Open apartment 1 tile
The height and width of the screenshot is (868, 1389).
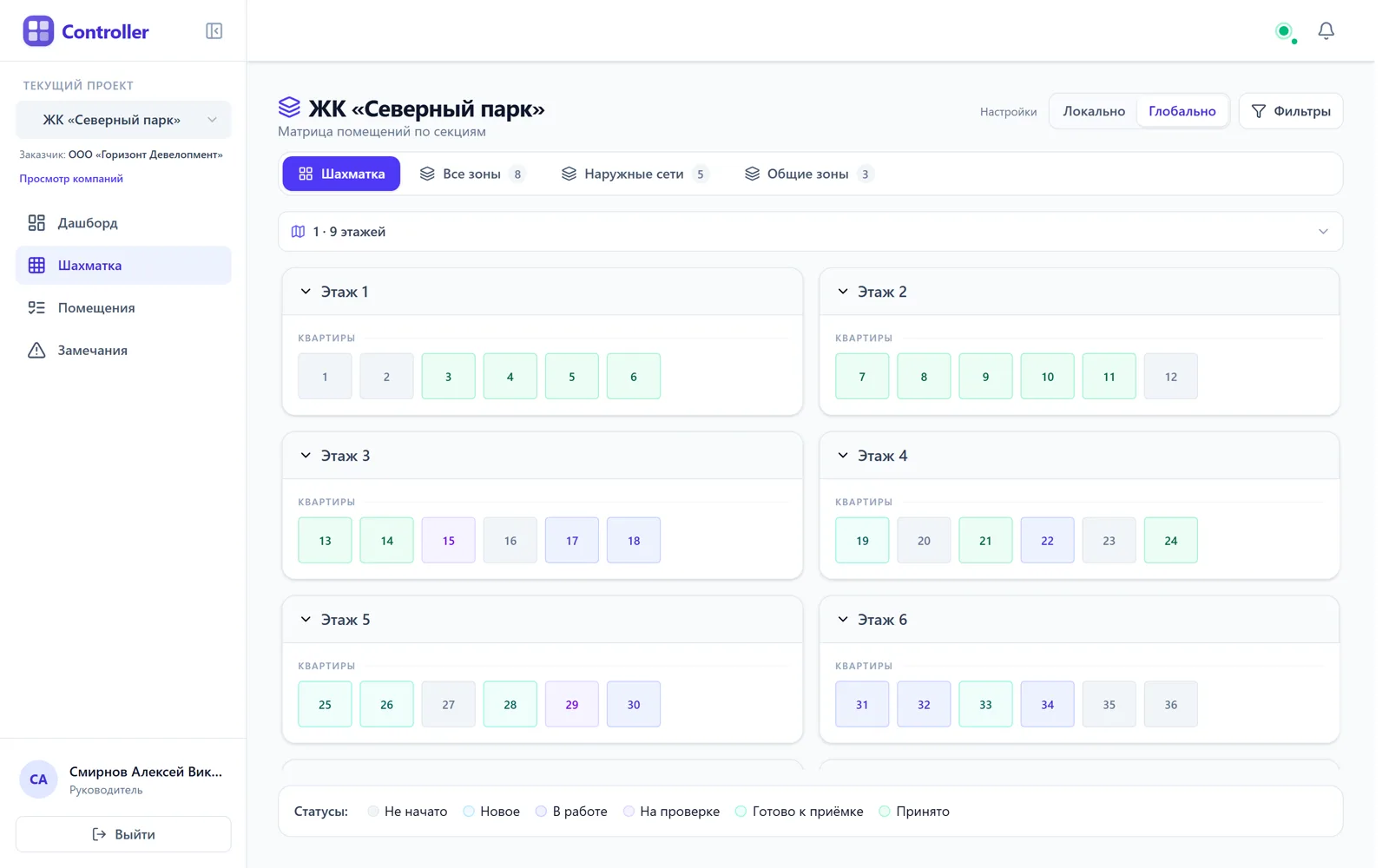point(325,376)
